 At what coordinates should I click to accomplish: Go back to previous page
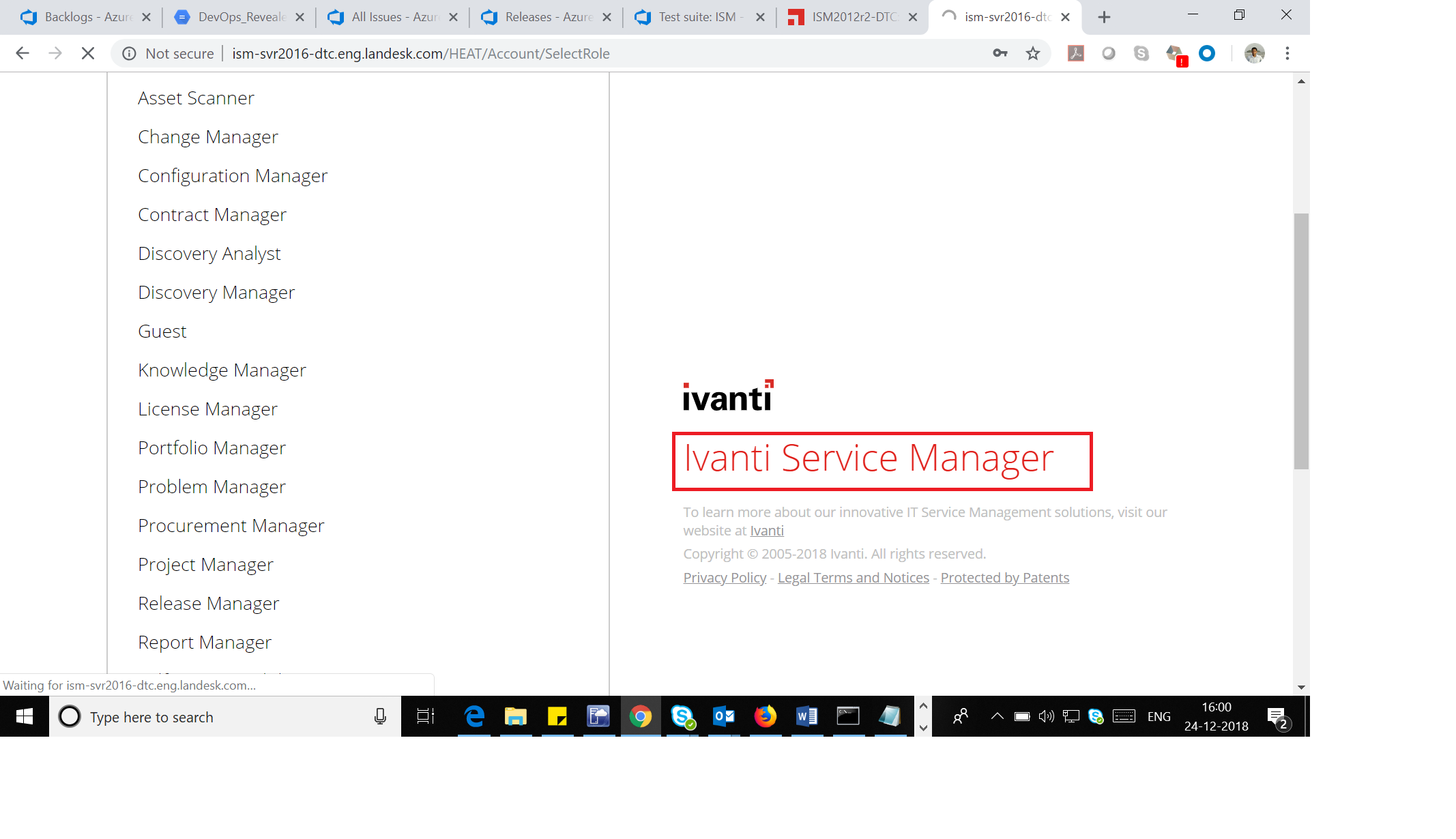(23, 53)
